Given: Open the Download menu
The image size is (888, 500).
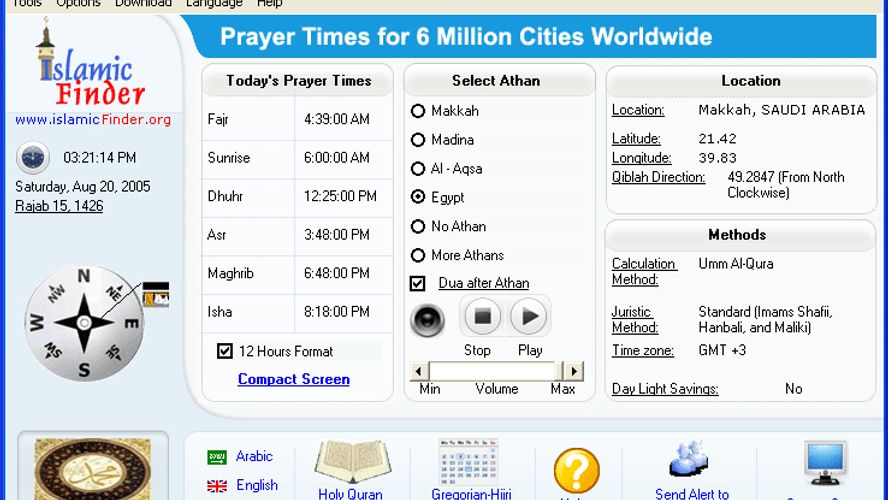Looking at the screenshot, I should [143, 3].
